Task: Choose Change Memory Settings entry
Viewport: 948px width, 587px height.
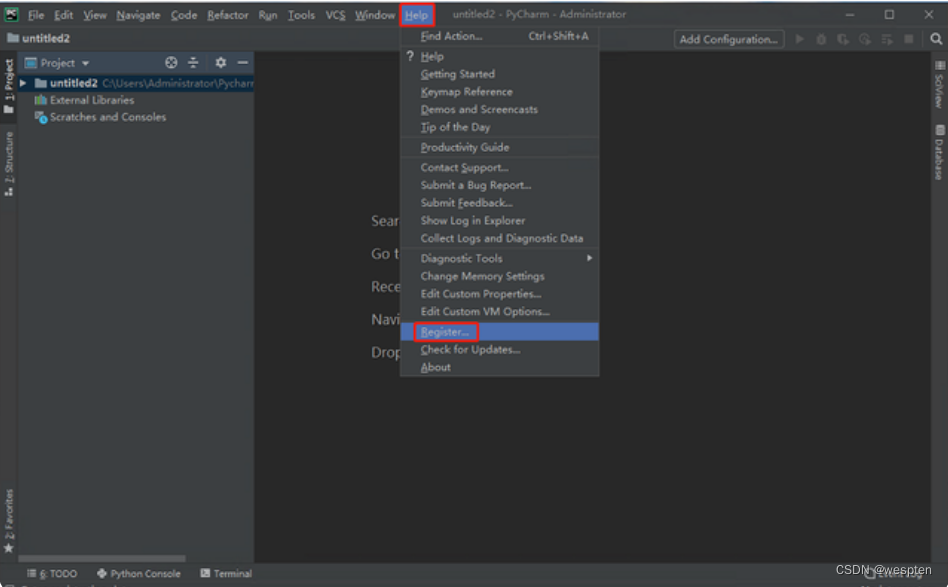Action: tap(499, 276)
